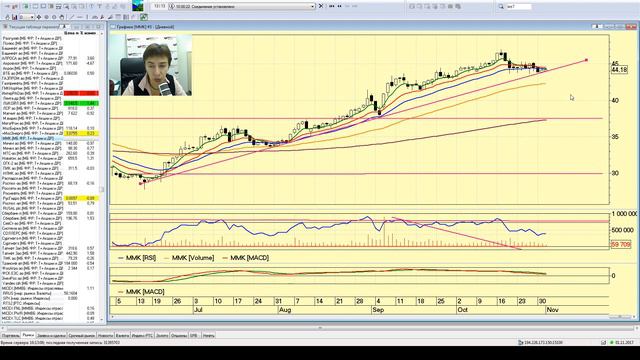The image size is (640, 360).
Task: Open the Индексы РТС tab
Action: click(x=142, y=336)
